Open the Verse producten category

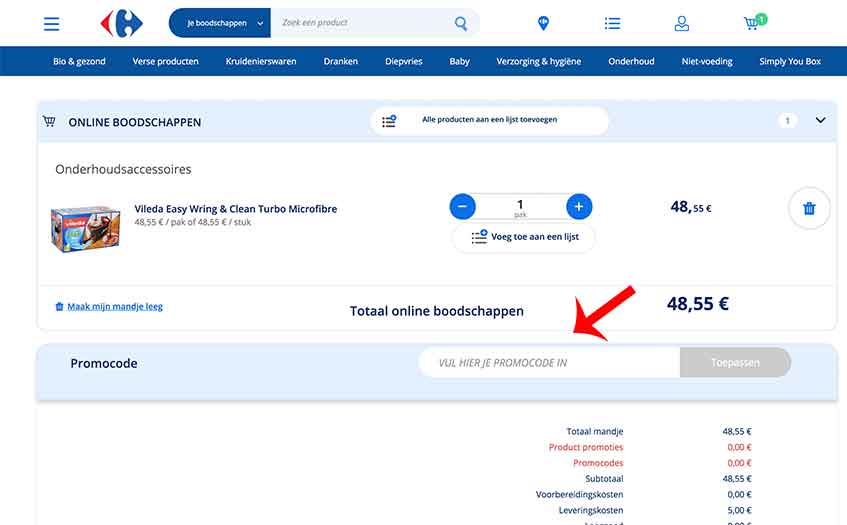click(x=165, y=61)
